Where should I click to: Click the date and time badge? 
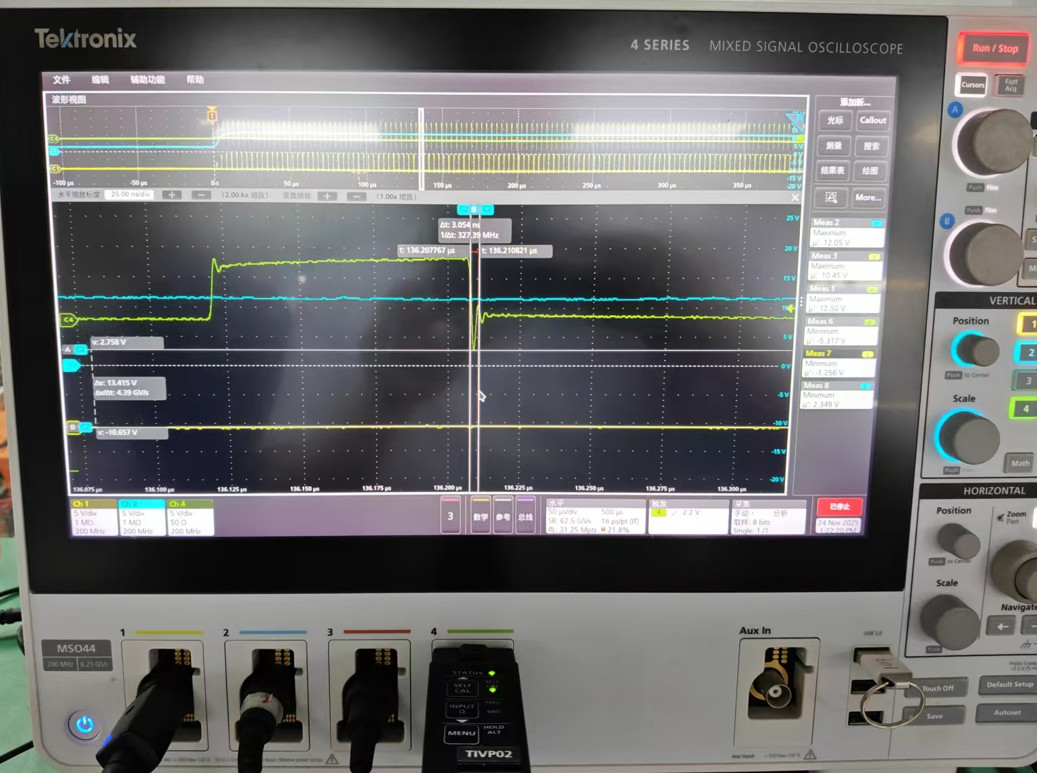(x=839, y=526)
